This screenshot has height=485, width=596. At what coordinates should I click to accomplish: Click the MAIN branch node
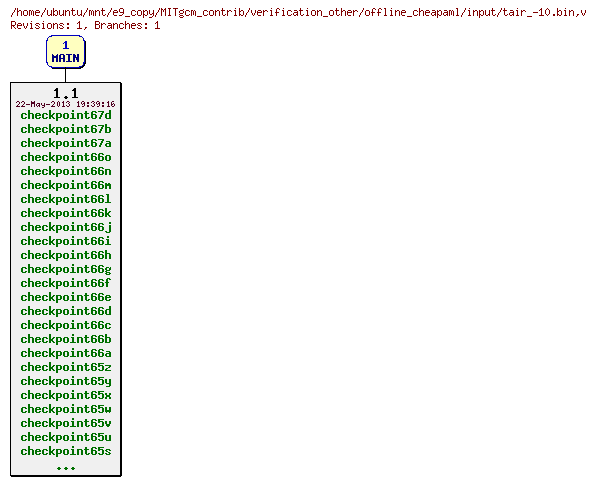click(65, 52)
